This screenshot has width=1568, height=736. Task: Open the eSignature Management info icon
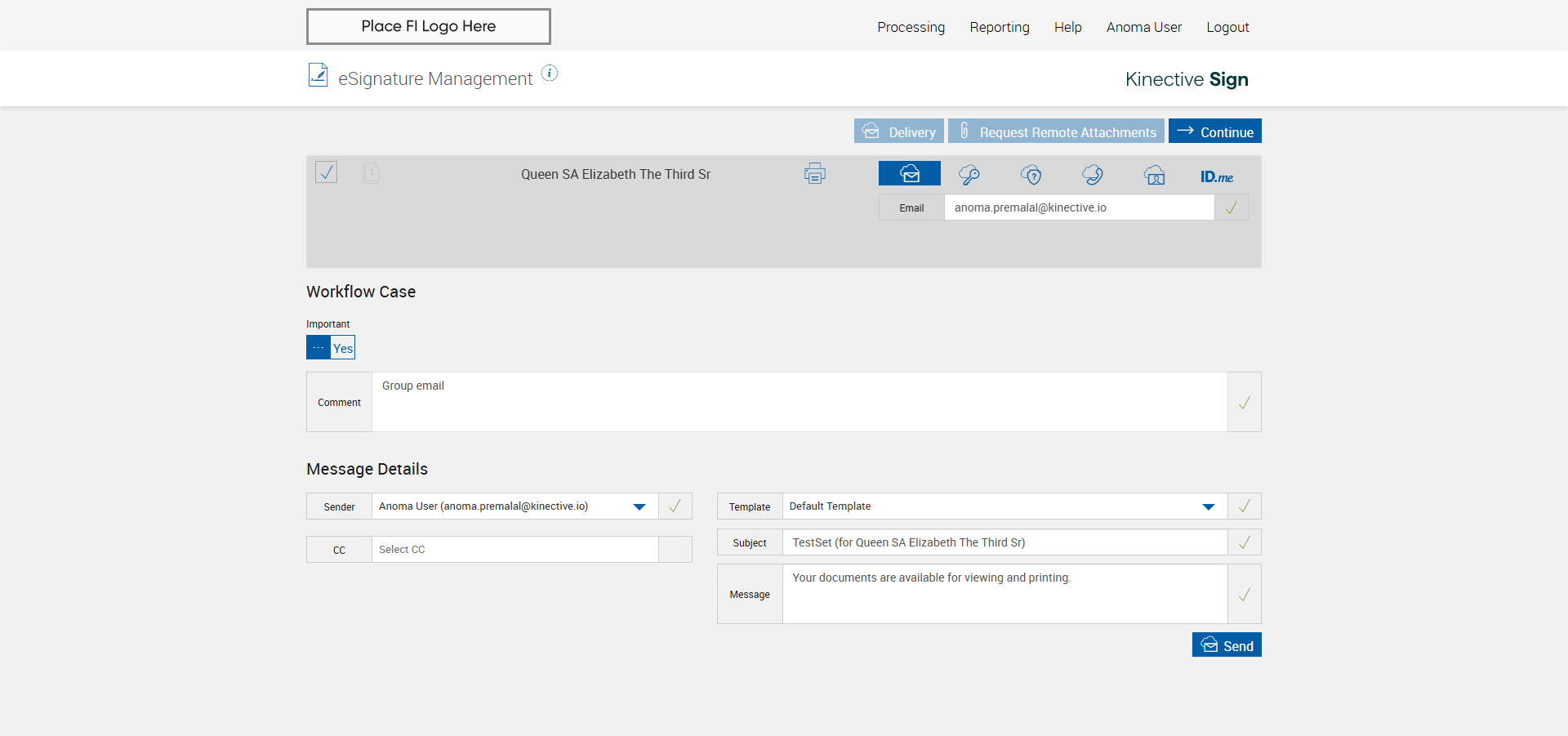click(x=550, y=74)
